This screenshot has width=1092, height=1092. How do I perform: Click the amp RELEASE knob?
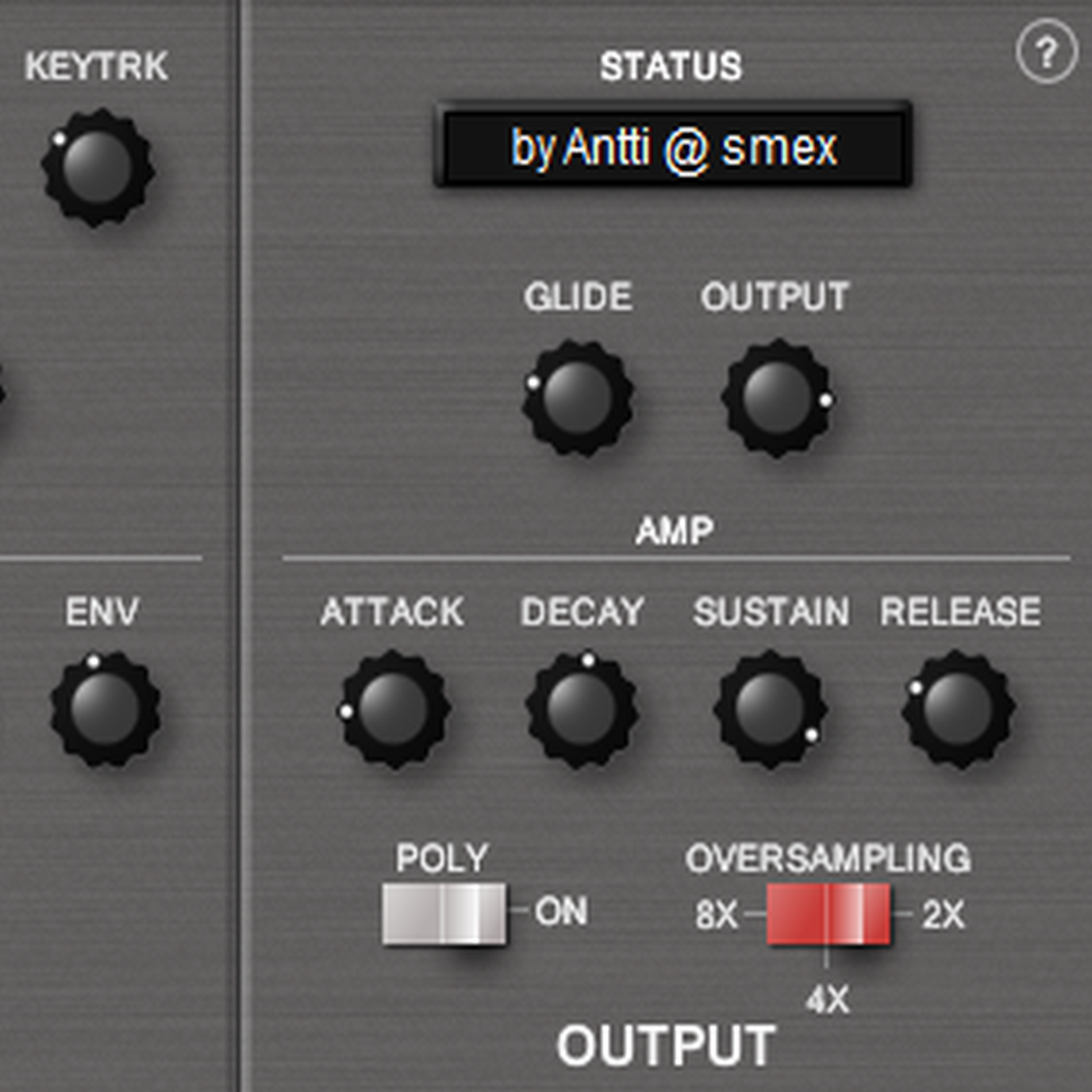(958, 710)
